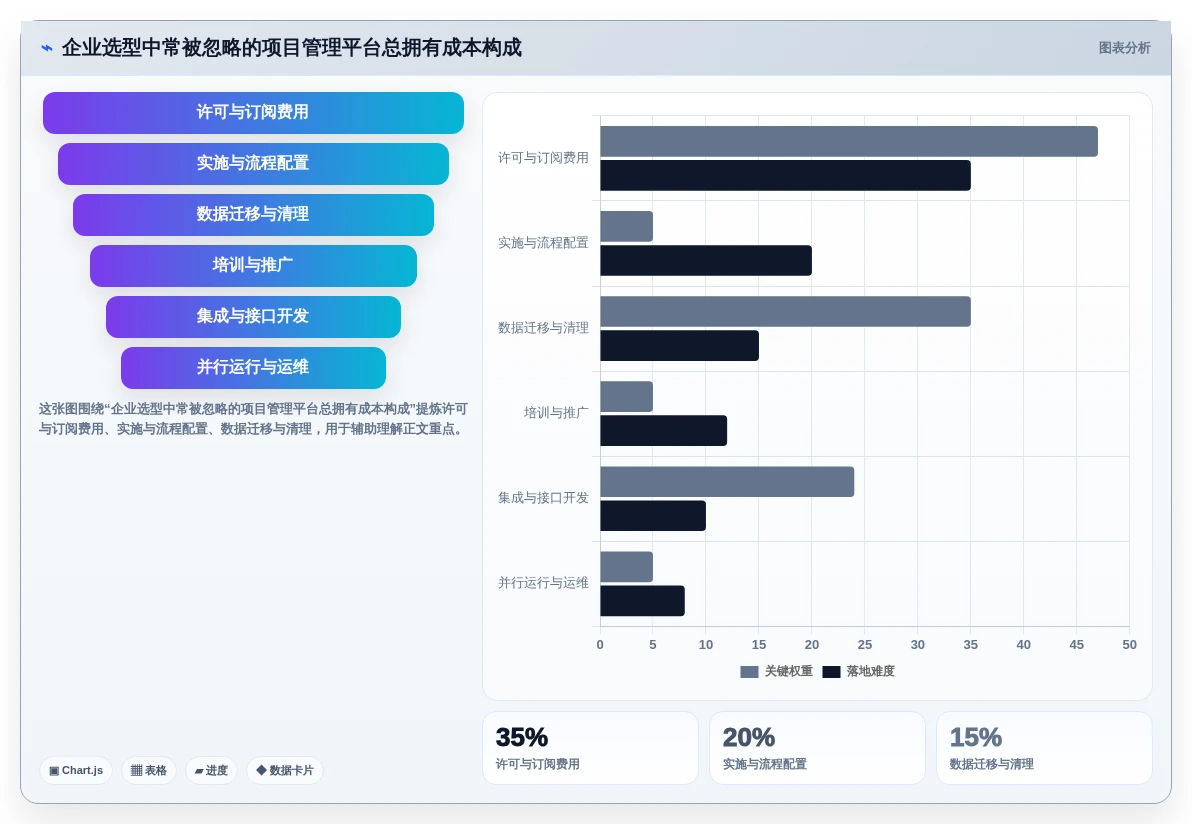
Task: Click the 实施与流程配置 chart axis label
Action: [x=543, y=243]
